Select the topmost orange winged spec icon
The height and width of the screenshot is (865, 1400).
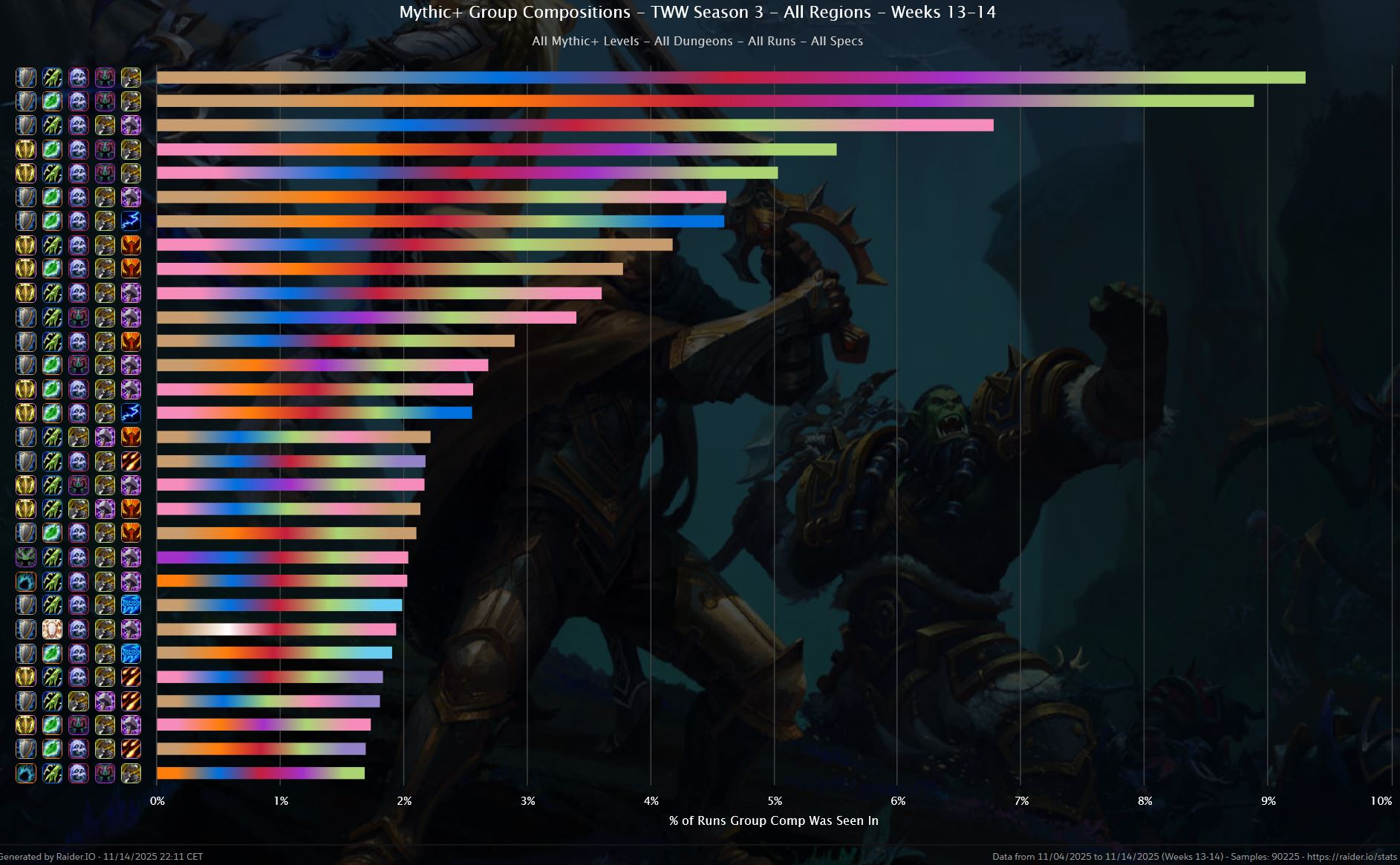tap(131, 245)
